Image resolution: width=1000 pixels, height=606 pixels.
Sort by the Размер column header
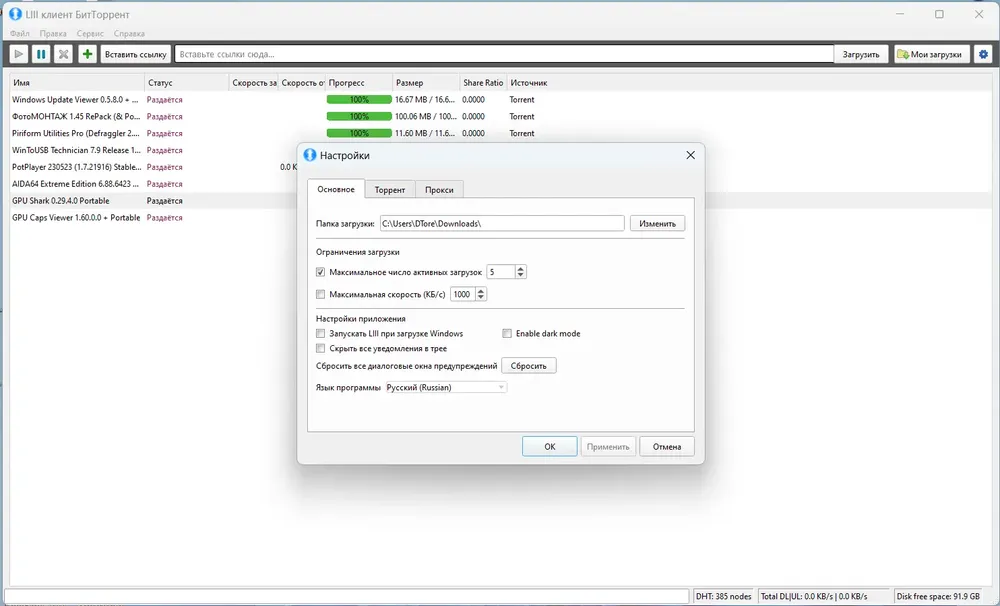(426, 82)
